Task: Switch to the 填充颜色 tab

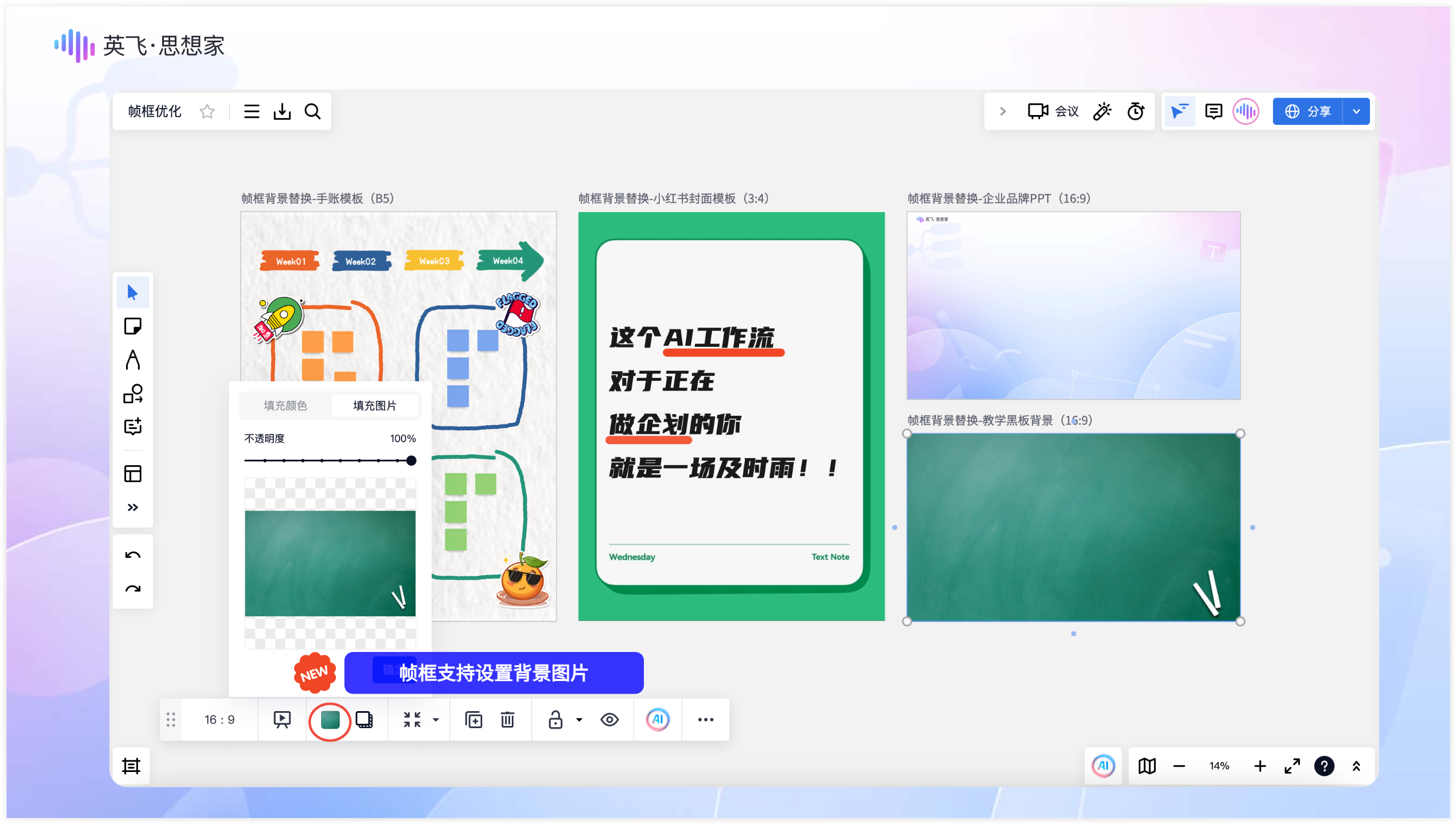Action: coord(285,405)
